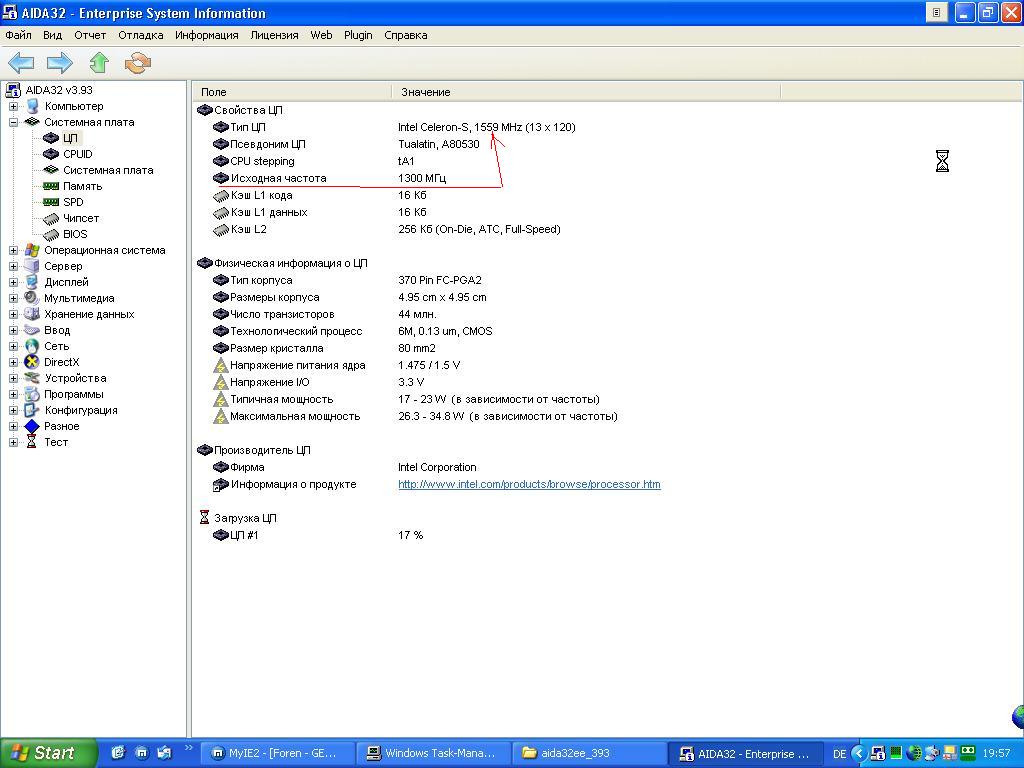
Task: Click the Устройства icon in the tree
Action: coord(32,378)
